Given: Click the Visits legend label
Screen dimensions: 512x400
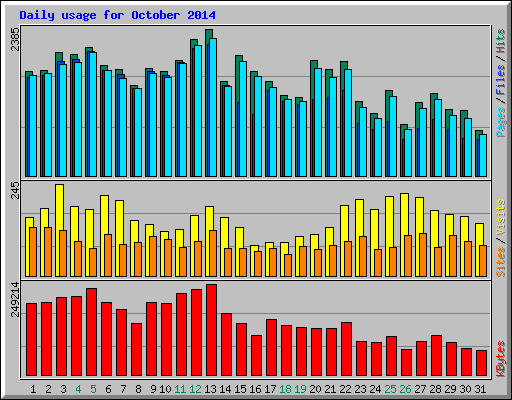Looking at the screenshot, I should [501, 217].
